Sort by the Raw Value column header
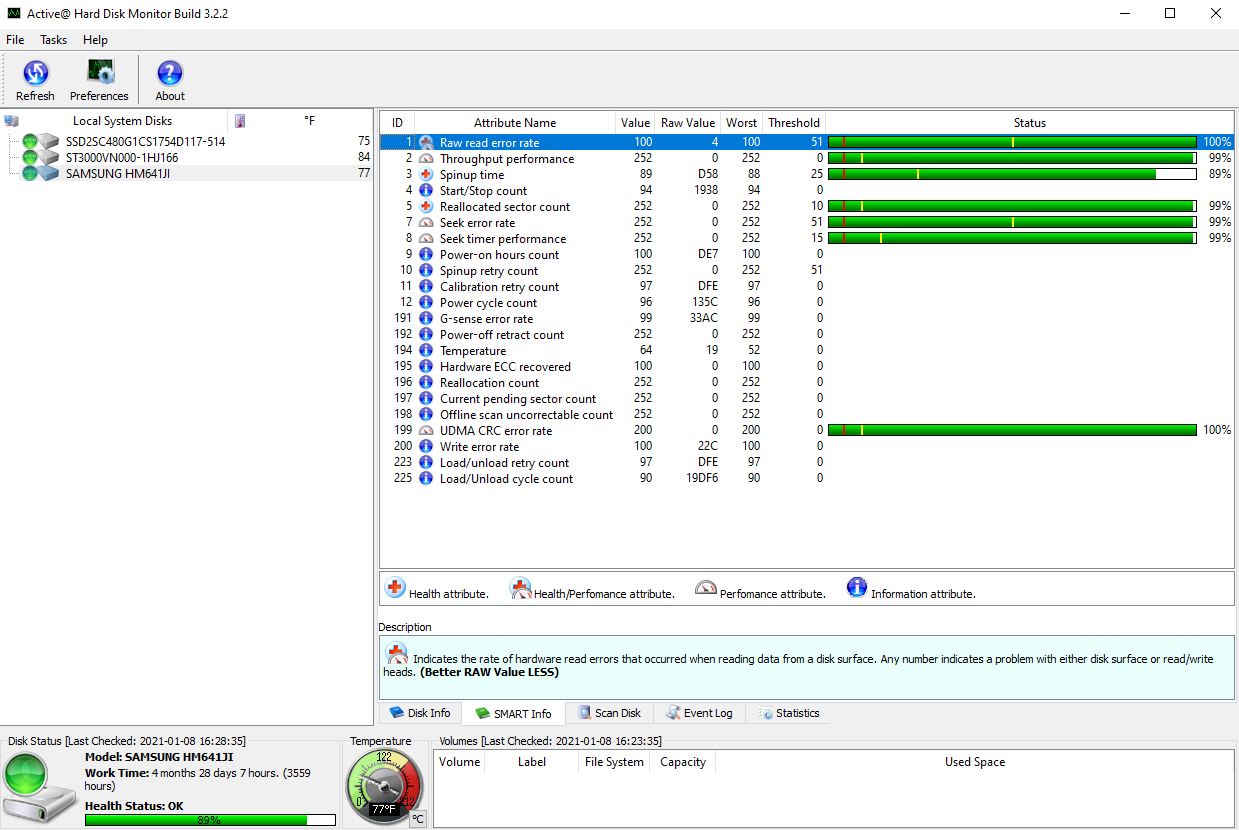The width and height of the screenshot is (1239, 830). [x=687, y=123]
